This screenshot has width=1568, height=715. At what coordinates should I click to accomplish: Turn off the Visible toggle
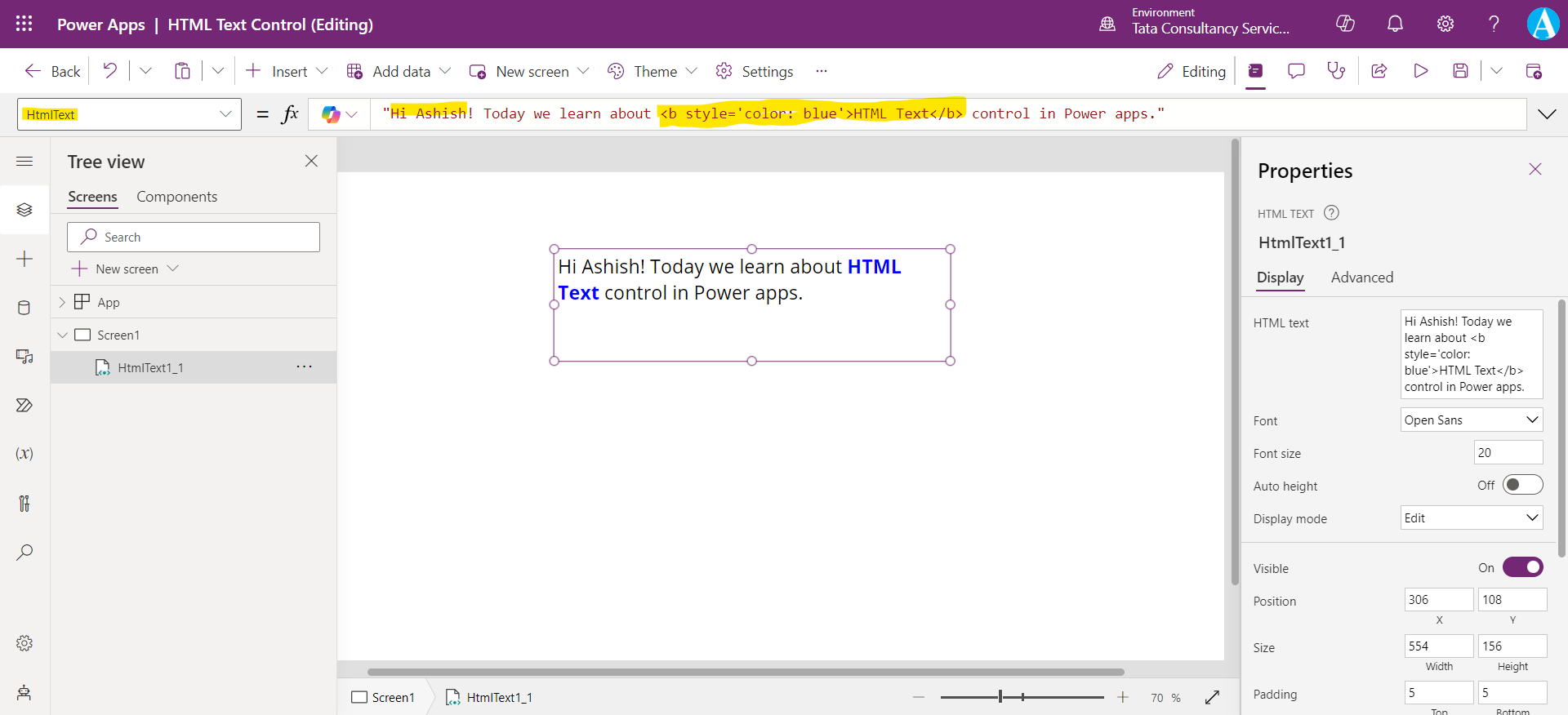click(1522, 567)
